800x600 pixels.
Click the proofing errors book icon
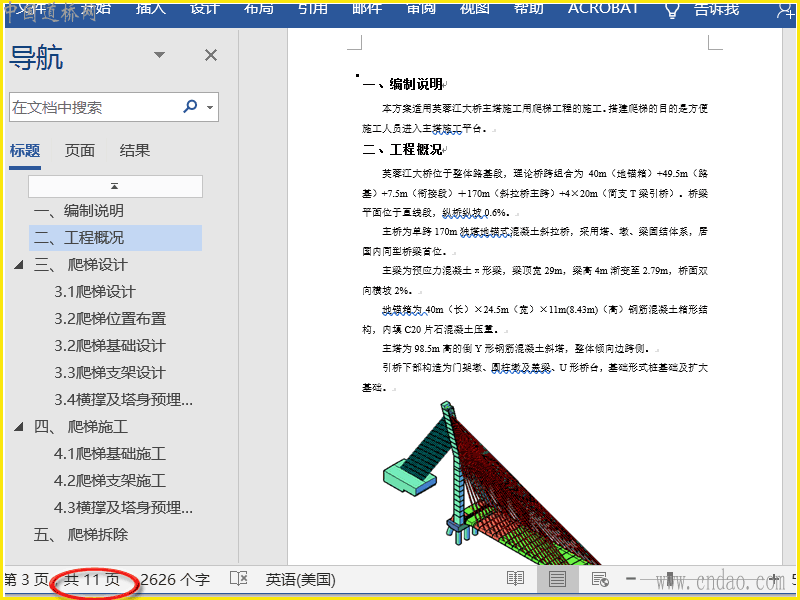click(238, 579)
